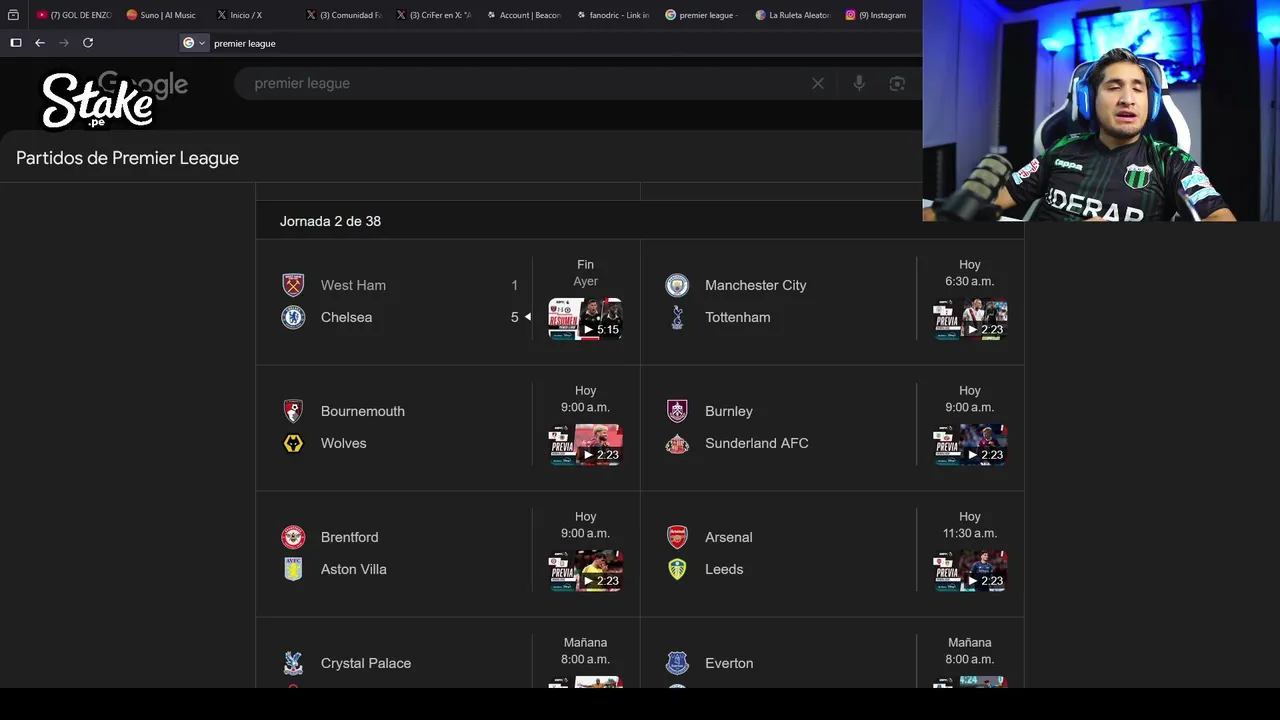This screenshot has width=1280, height=720.
Task: Click the Hoy 6:30 a.m. kickoff time
Action: tap(970, 273)
